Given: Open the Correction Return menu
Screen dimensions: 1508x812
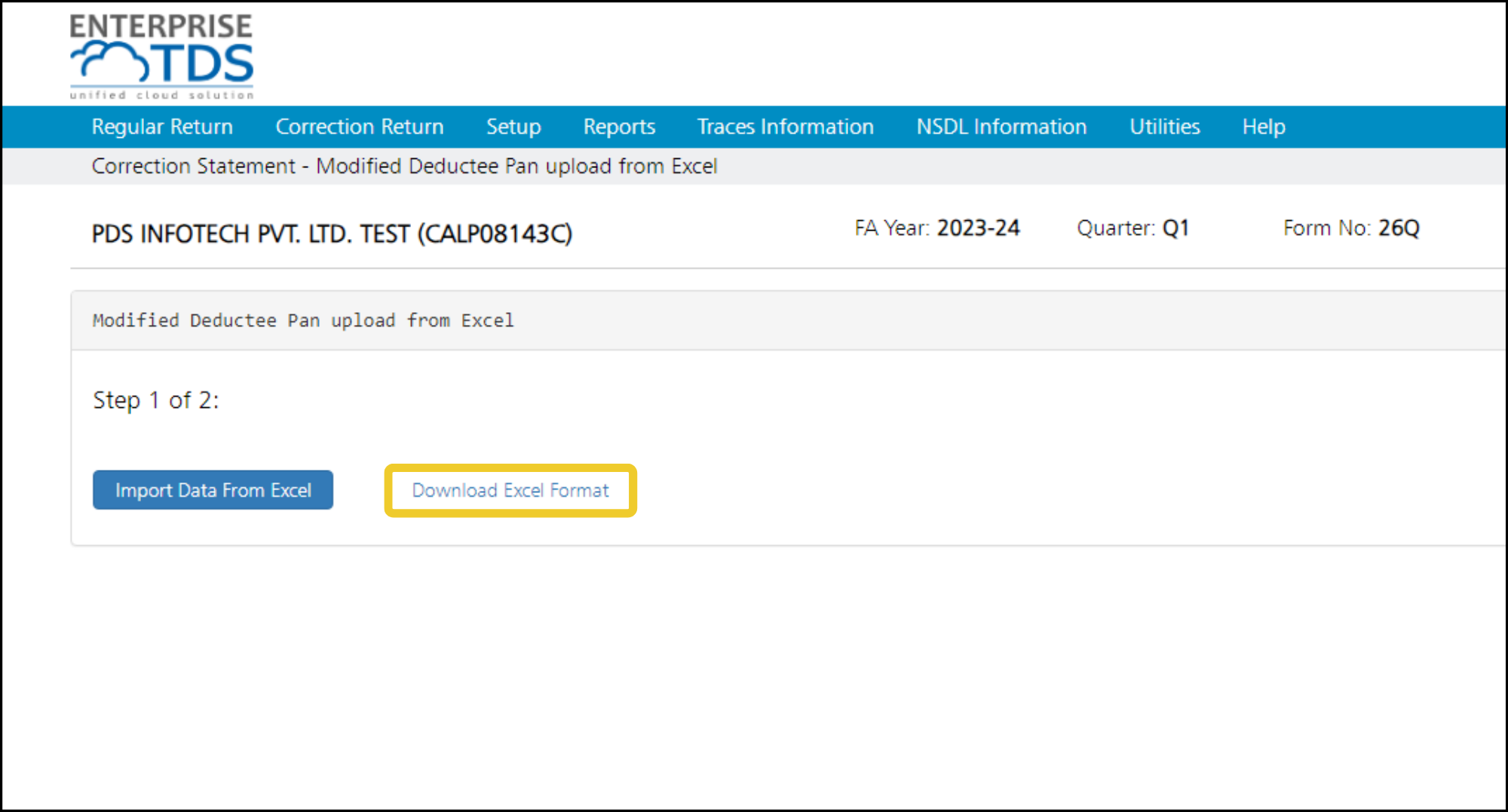Looking at the screenshot, I should pyautogui.click(x=360, y=127).
